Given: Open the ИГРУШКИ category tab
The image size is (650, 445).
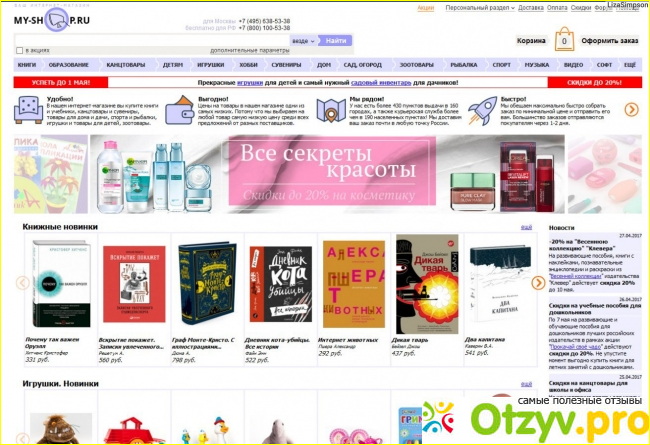Looking at the screenshot, I should pos(211,65).
